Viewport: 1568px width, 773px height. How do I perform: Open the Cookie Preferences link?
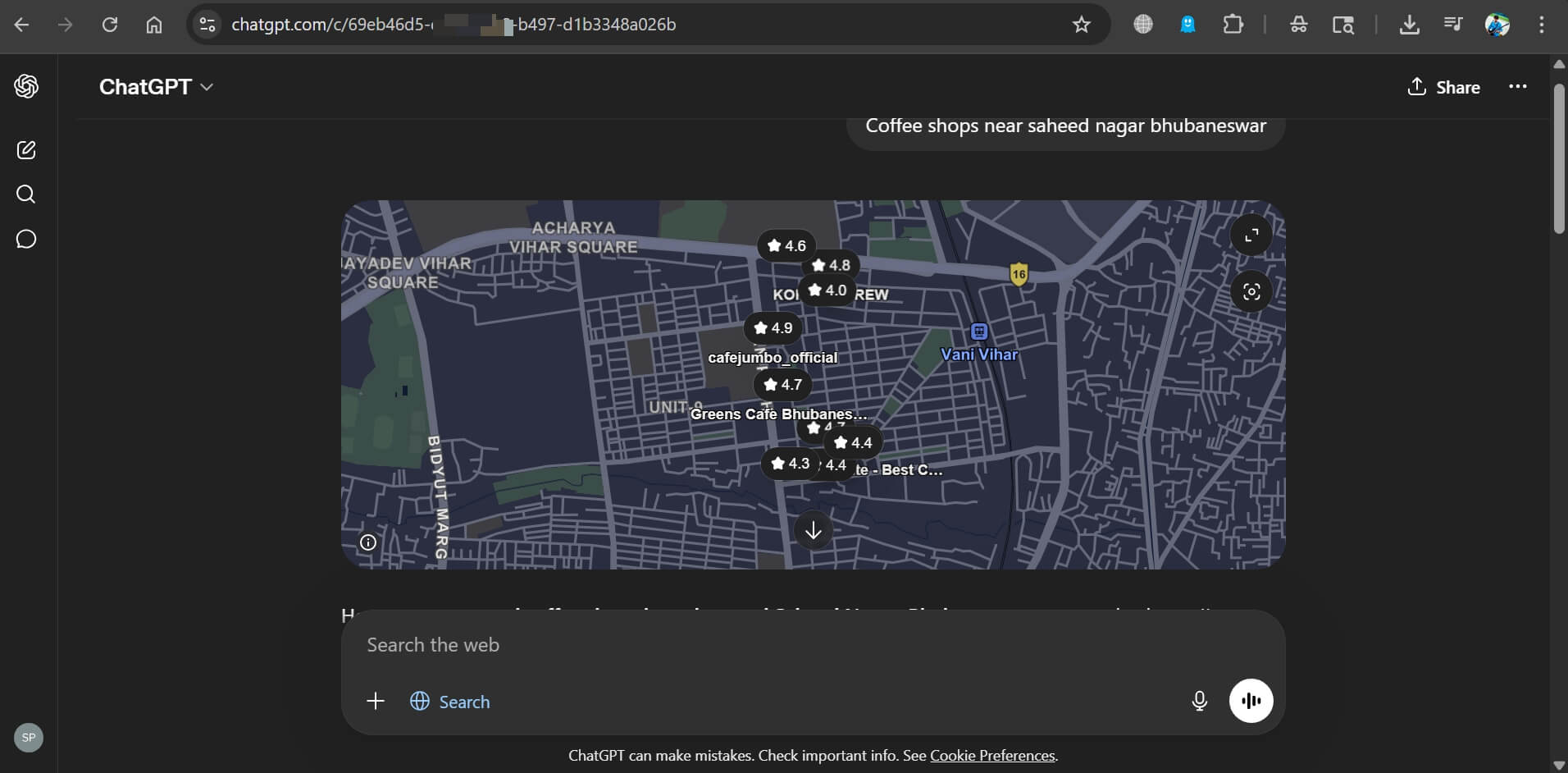991,756
